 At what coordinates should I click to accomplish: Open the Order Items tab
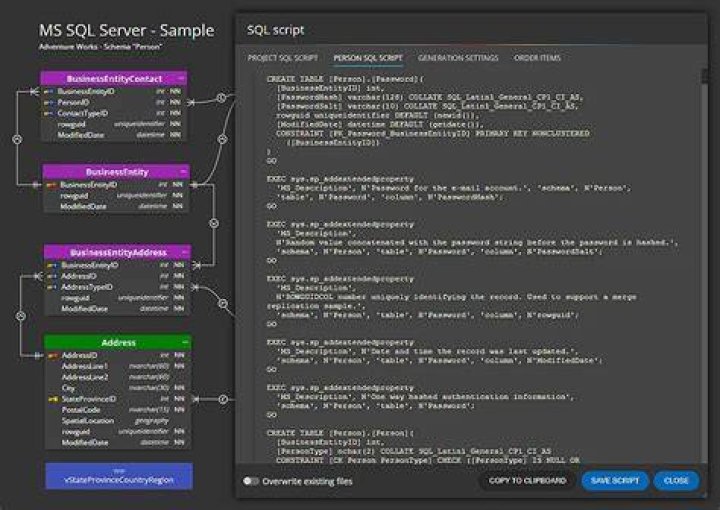click(537, 58)
